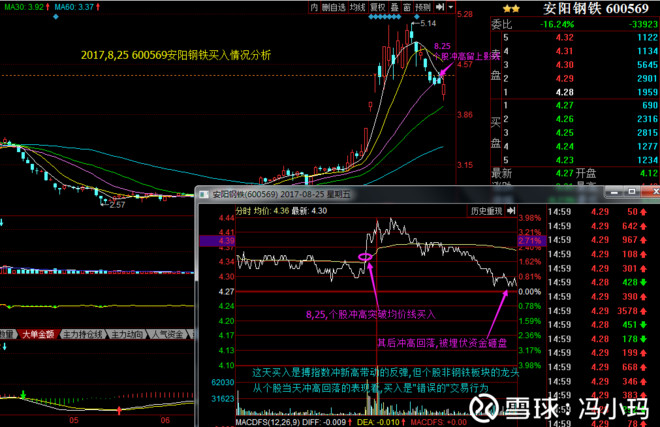Open the 复权 price adjustment option

378,7
